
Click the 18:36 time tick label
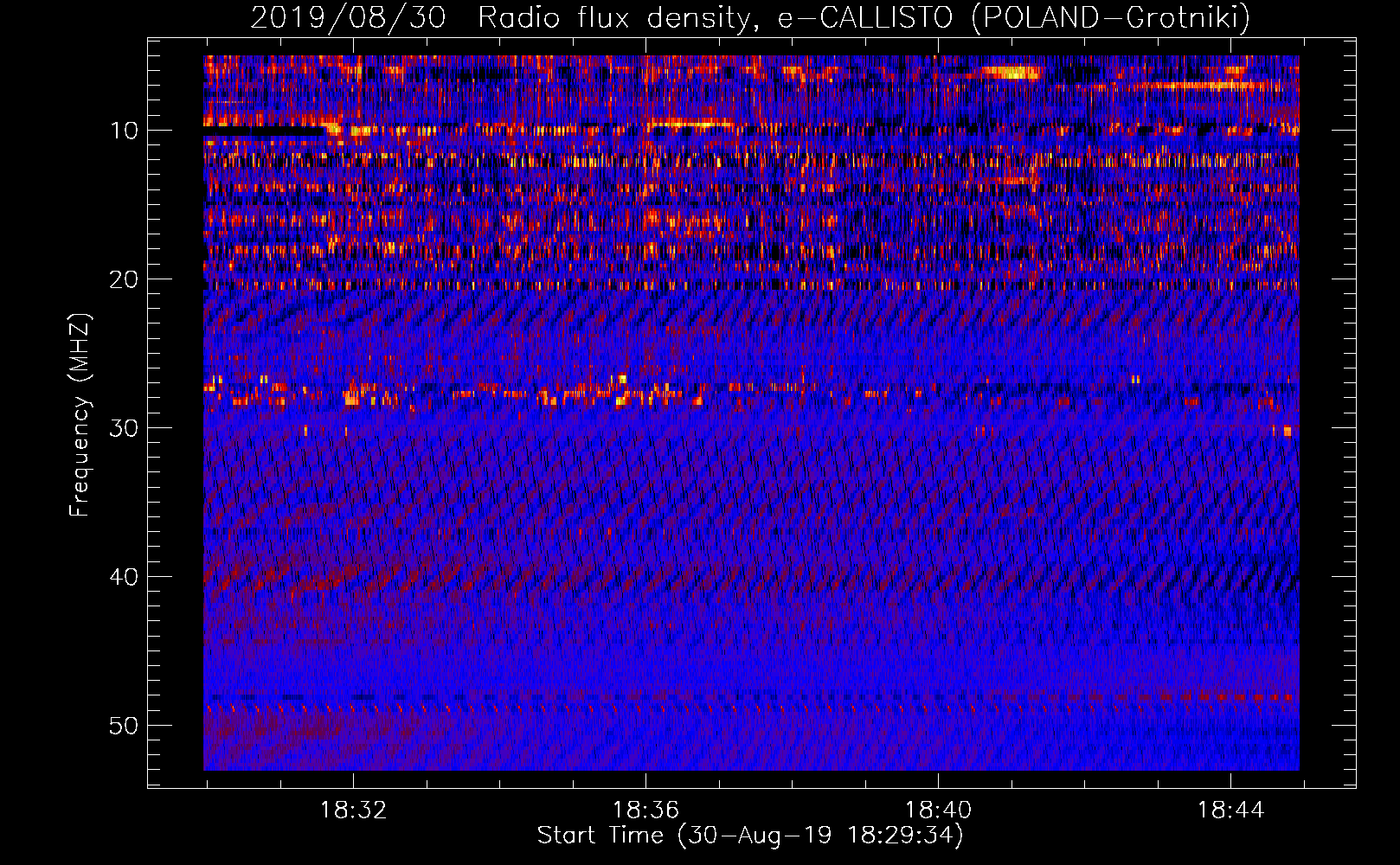tap(645, 811)
